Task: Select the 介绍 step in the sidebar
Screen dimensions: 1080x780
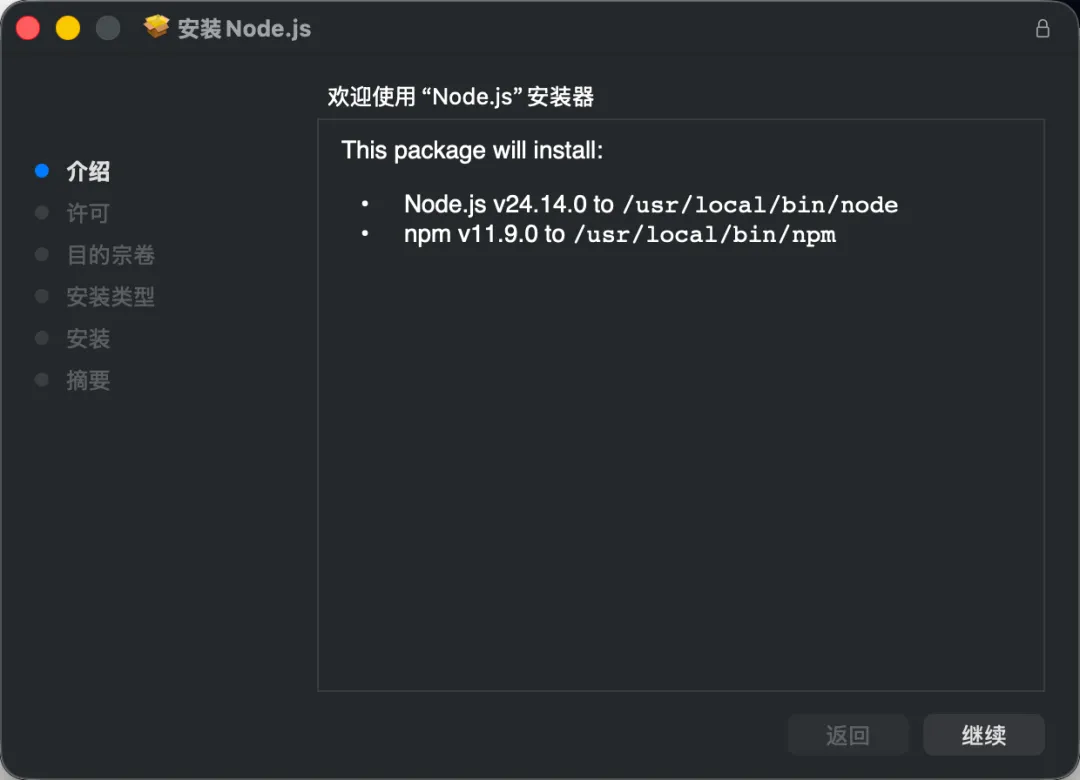Action: (x=88, y=172)
